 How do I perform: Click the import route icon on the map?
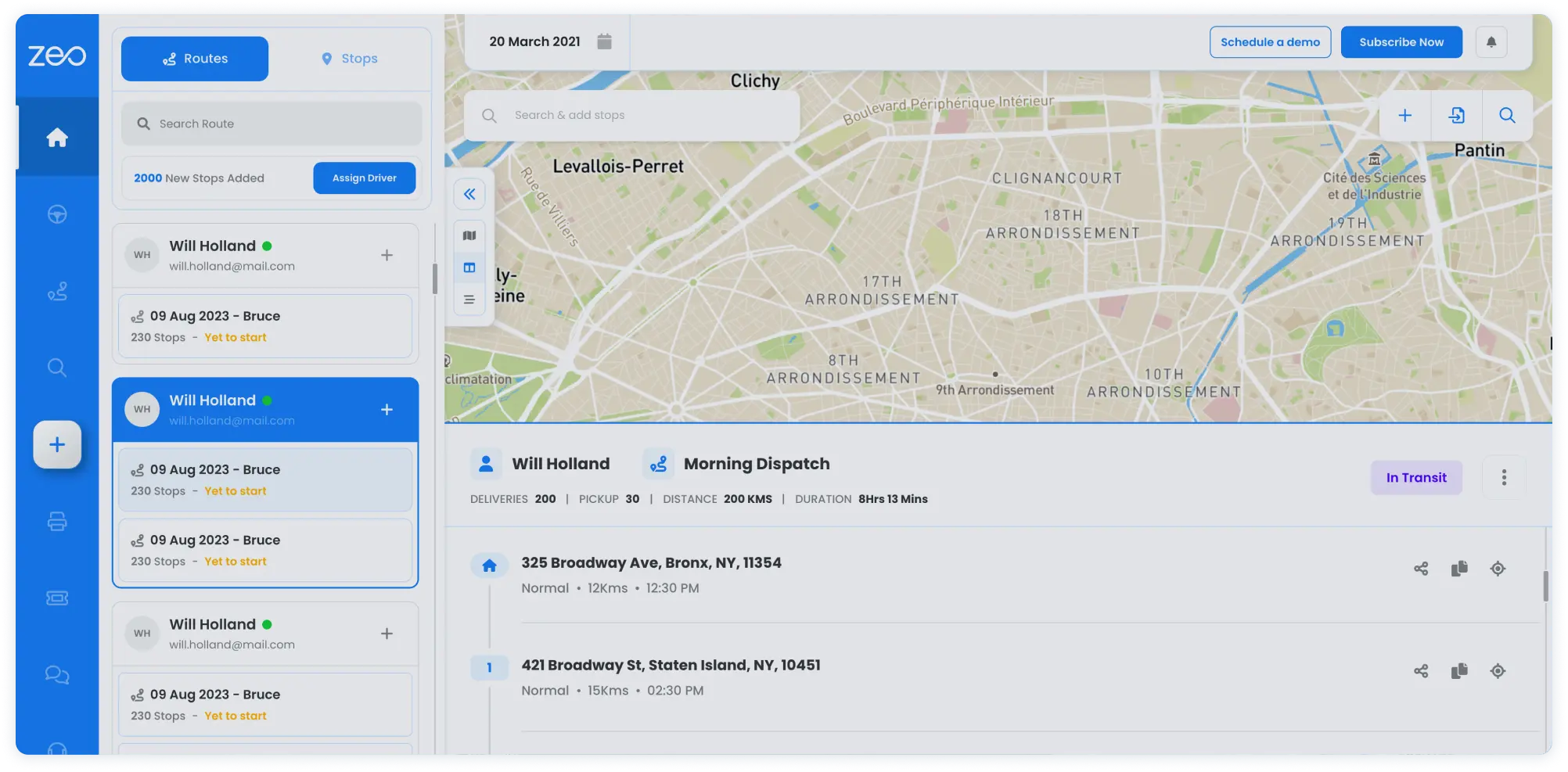tap(1456, 116)
